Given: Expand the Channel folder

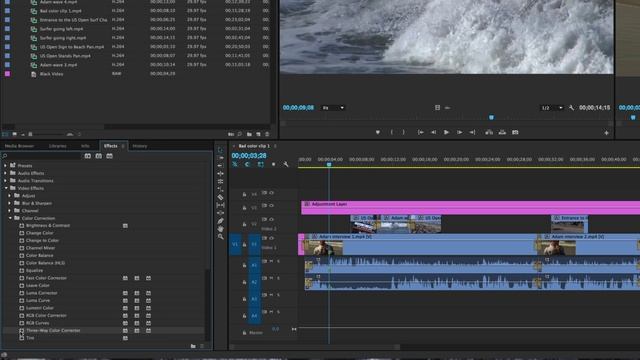Looking at the screenshot, I should (10, 211).
